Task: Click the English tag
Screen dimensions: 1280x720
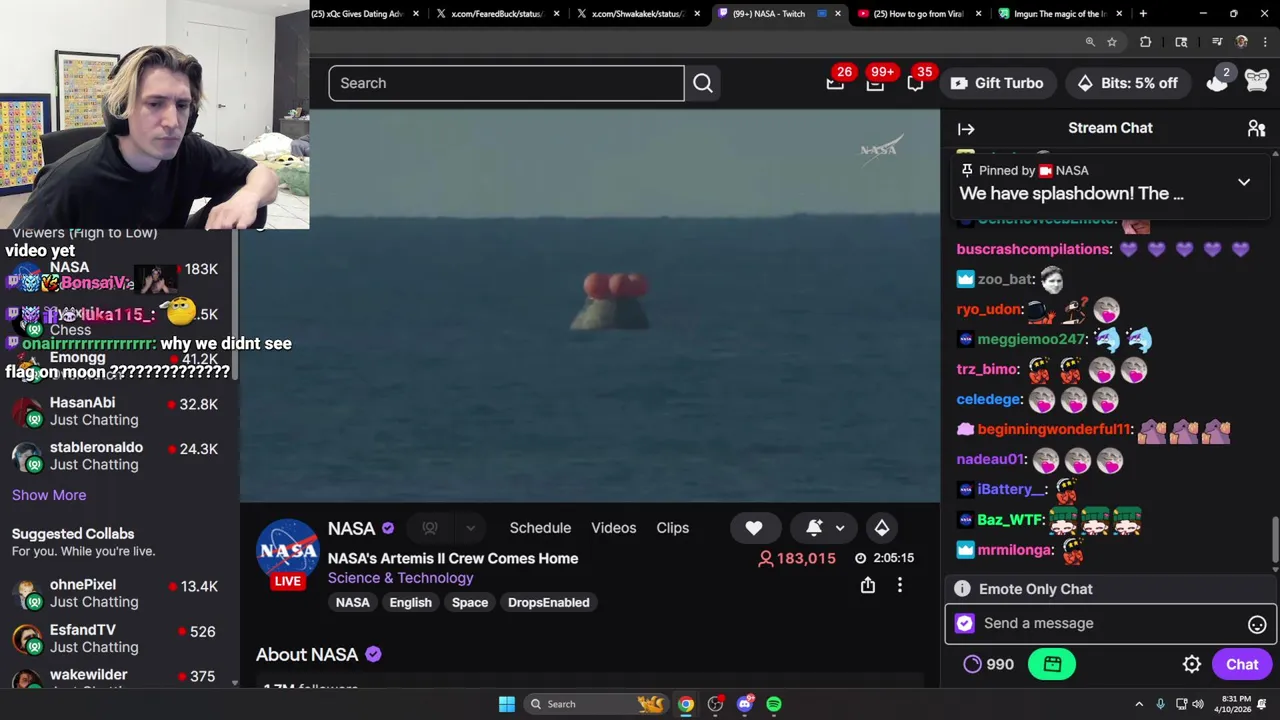Action: 410,602
